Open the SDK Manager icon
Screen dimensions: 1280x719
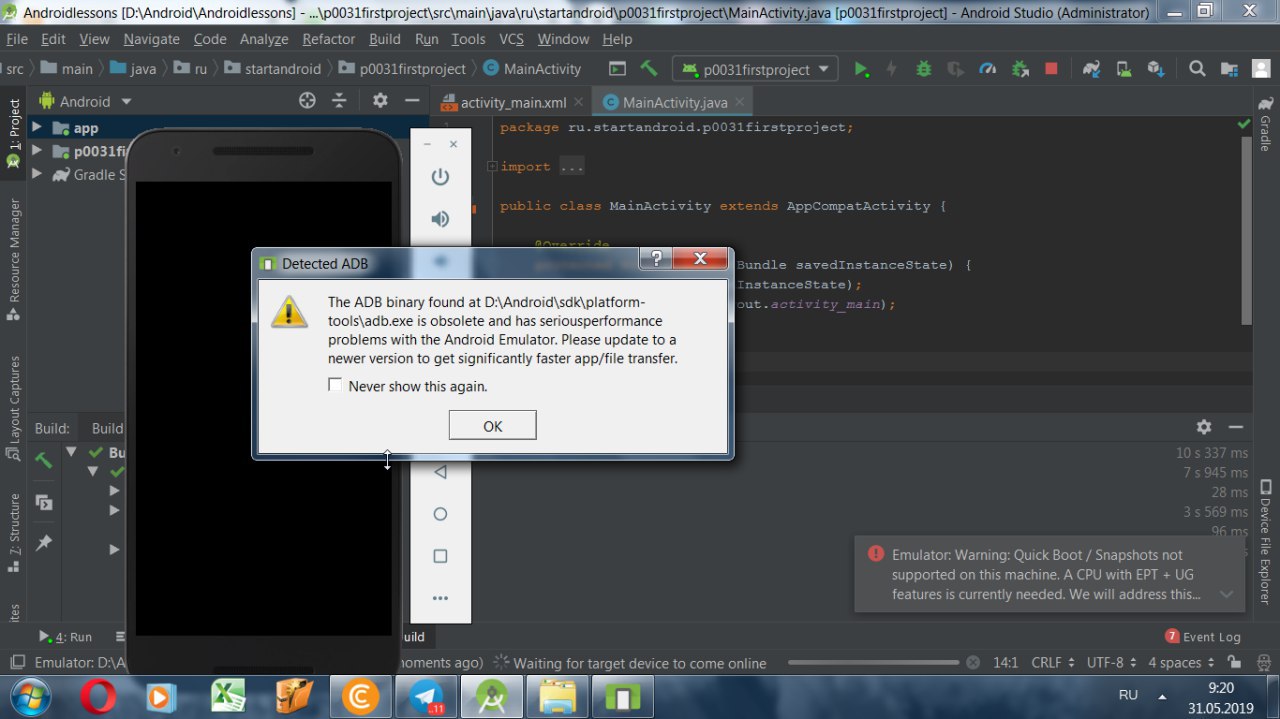(1156, 69)
